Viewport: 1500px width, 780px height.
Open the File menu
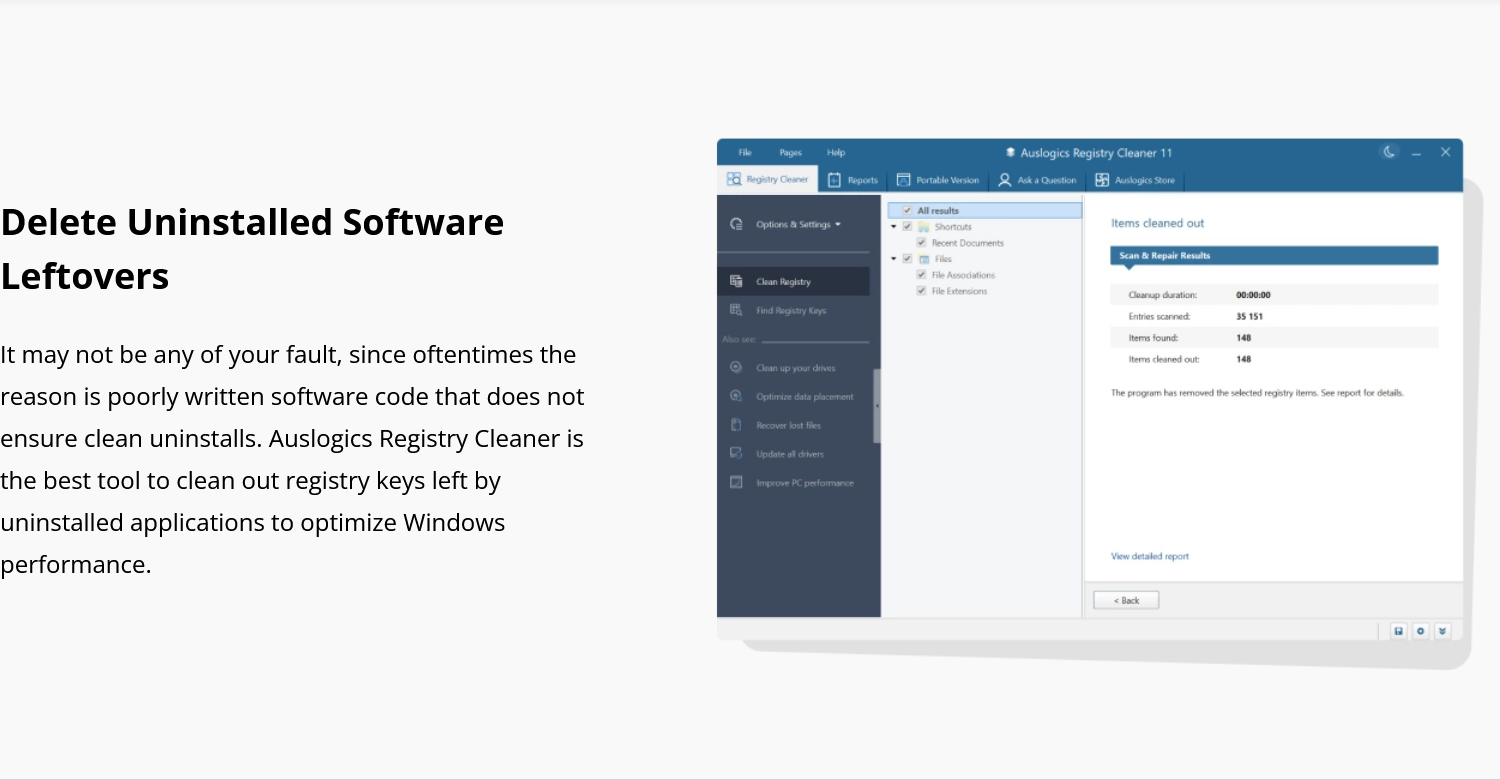tap(745, 153)
